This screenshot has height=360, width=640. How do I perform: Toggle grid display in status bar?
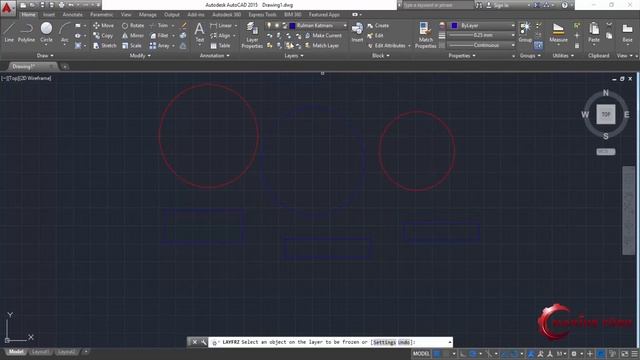tap(437, 353)
